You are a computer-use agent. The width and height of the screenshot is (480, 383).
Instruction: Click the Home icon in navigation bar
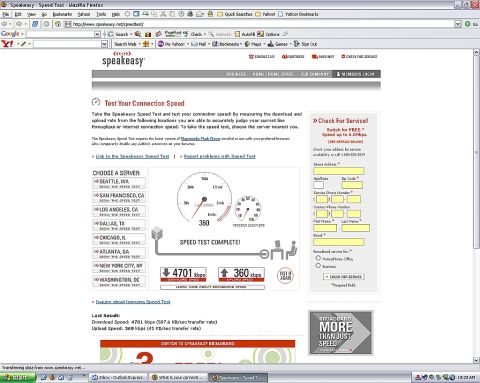pos(58,24)
